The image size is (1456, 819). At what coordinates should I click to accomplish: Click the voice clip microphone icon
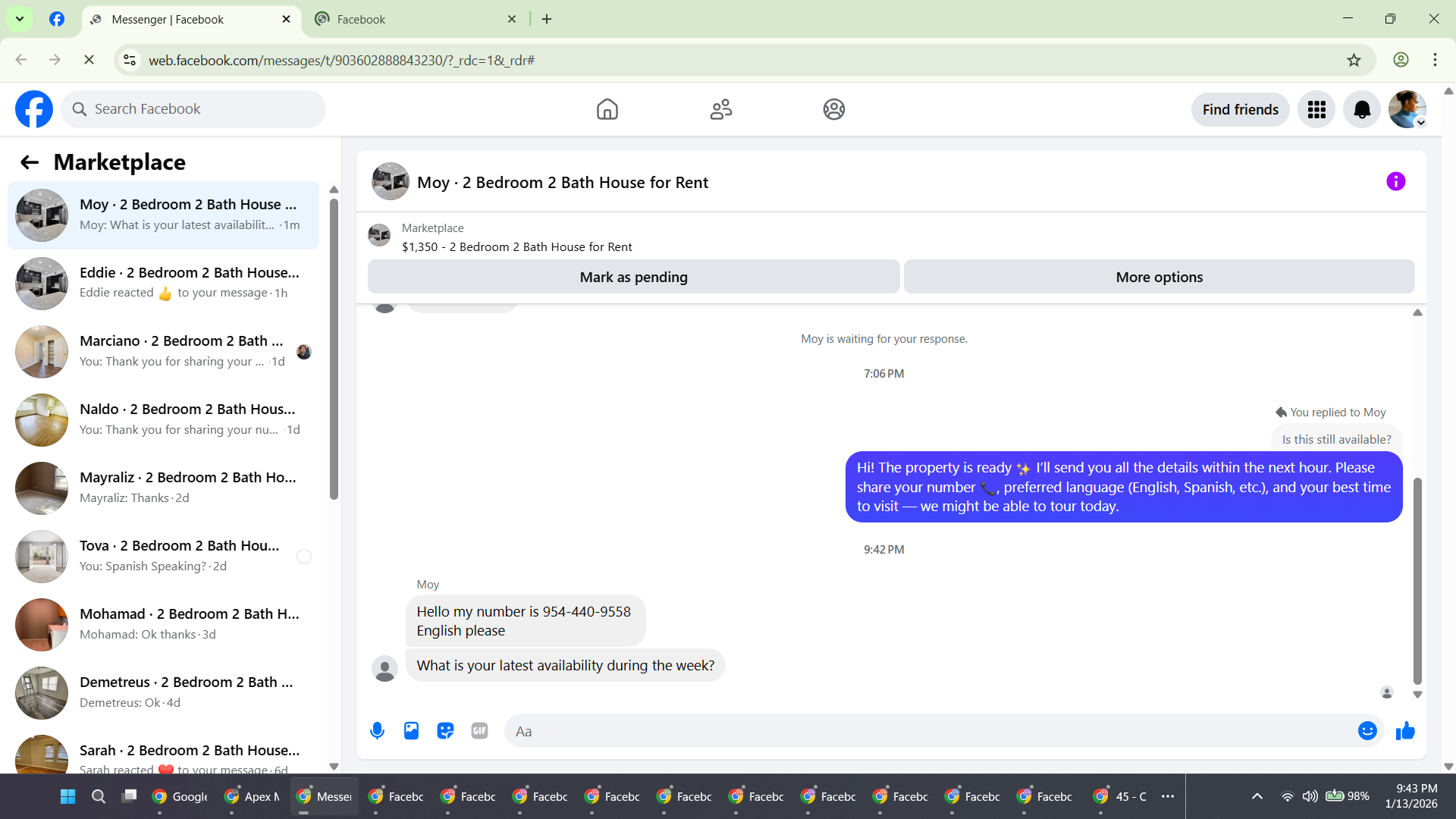(x=377, y=731)
